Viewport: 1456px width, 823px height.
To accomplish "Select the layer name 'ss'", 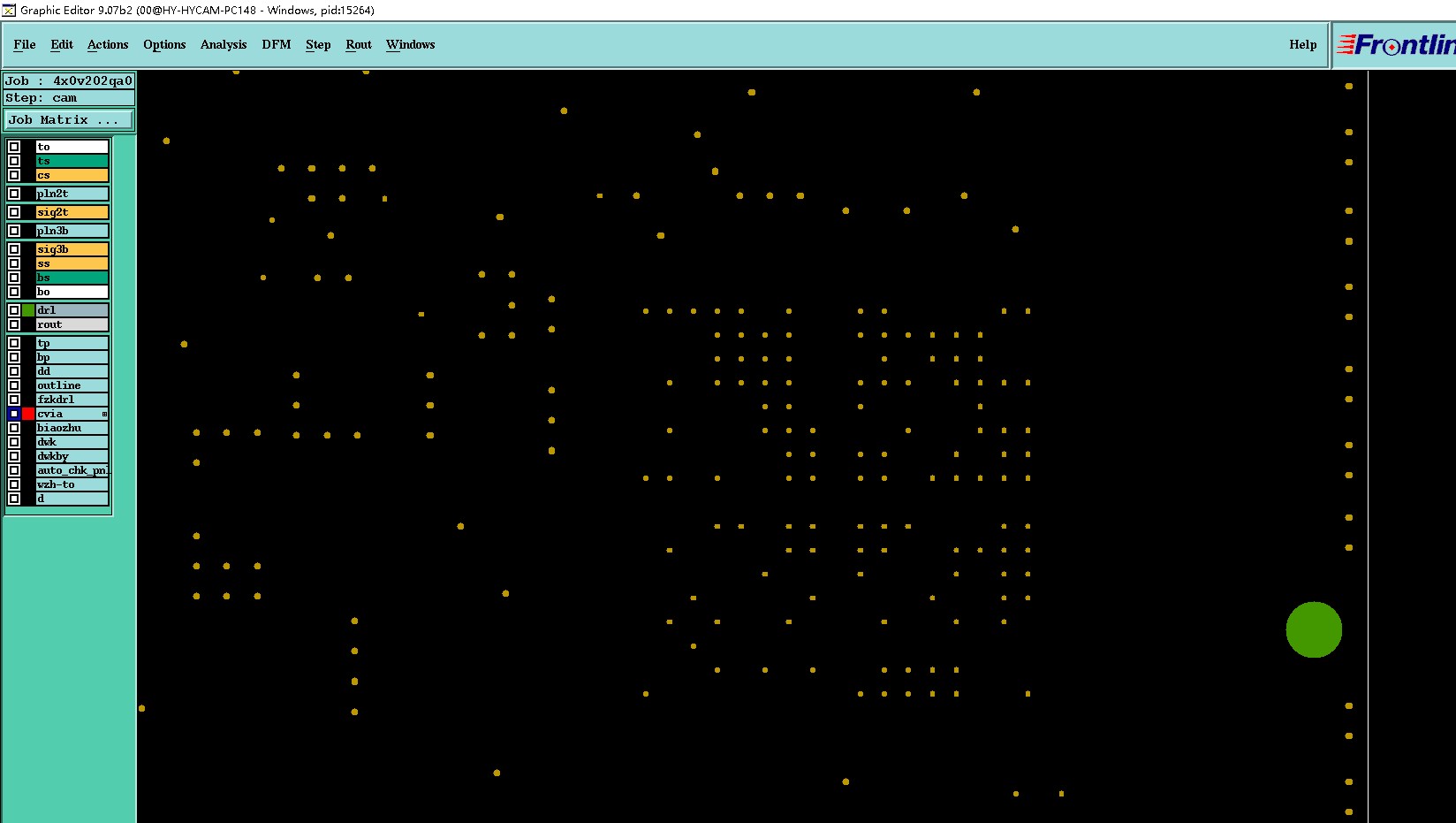I will click(x=72, y=263).
